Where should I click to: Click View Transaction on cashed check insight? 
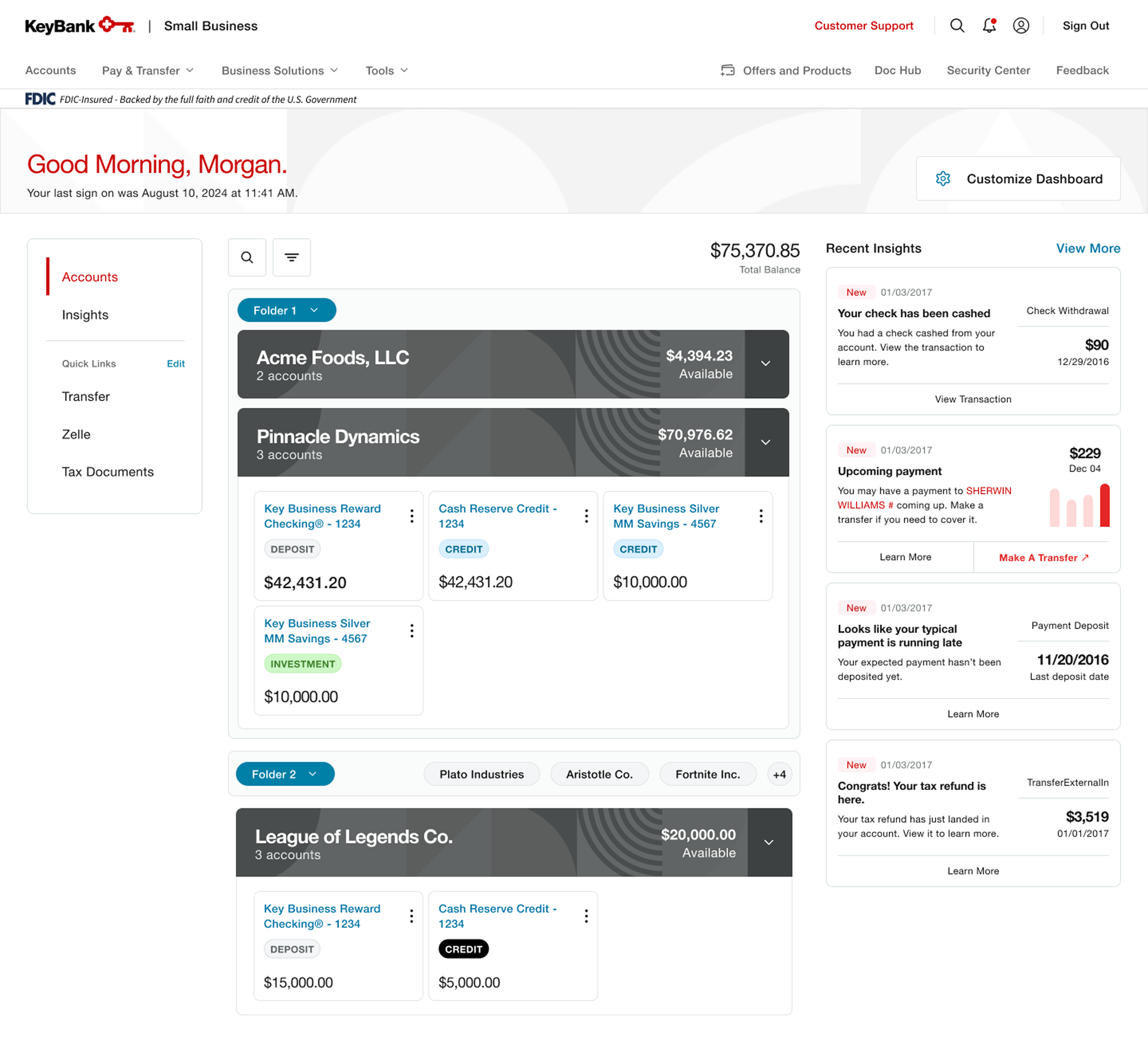coord(973,399)
